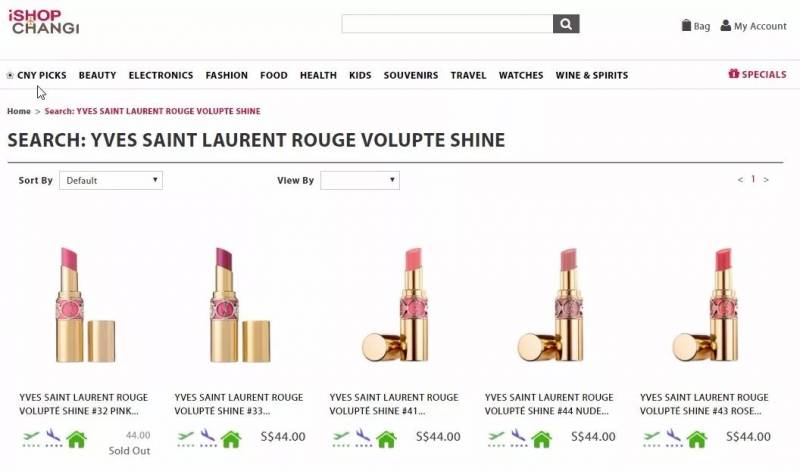Open the Beauty menu

(97, 75)
